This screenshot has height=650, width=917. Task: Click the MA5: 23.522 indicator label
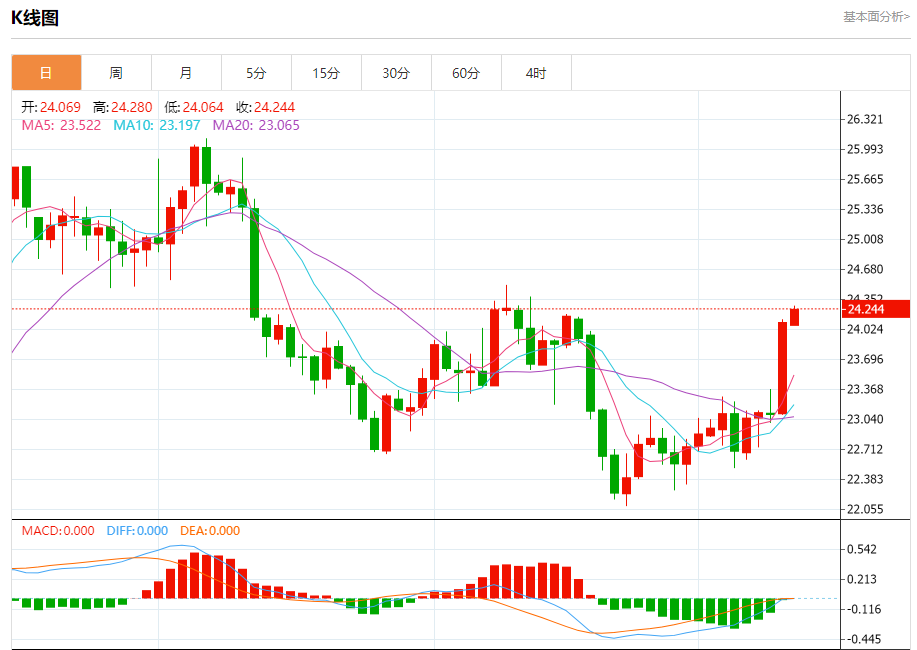pyautogui.click(x=61, y=125)
